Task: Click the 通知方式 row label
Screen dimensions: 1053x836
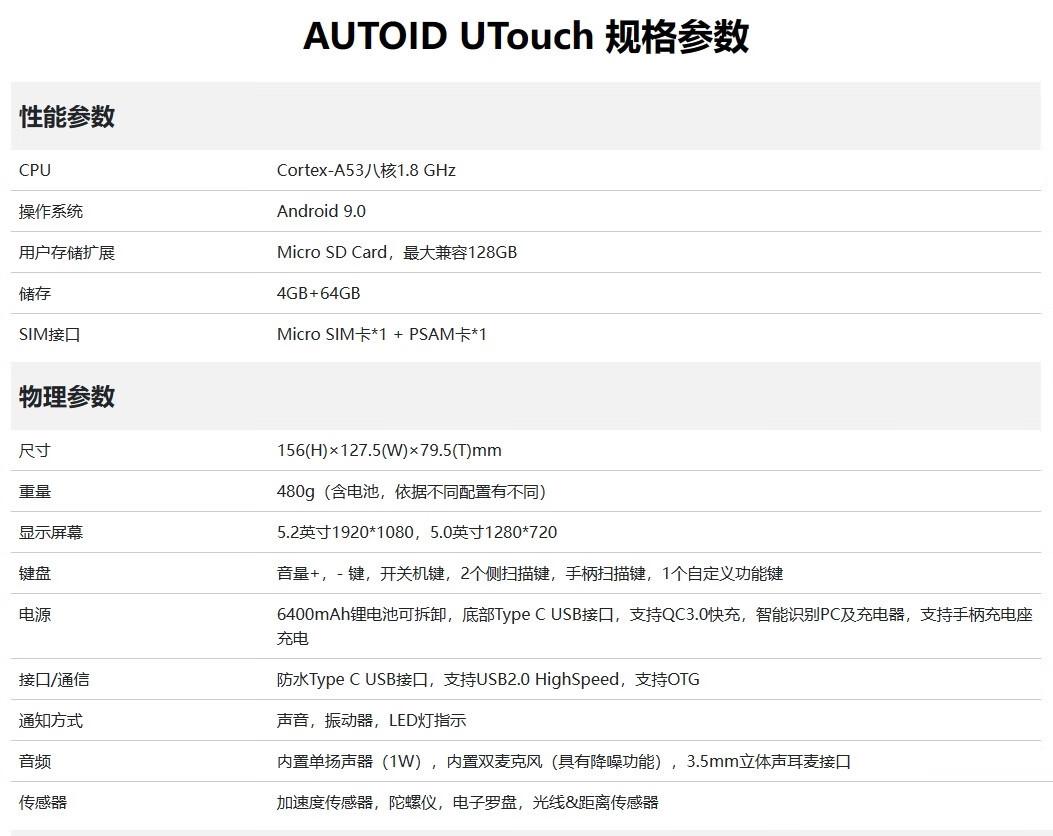Action: (51, 721)
